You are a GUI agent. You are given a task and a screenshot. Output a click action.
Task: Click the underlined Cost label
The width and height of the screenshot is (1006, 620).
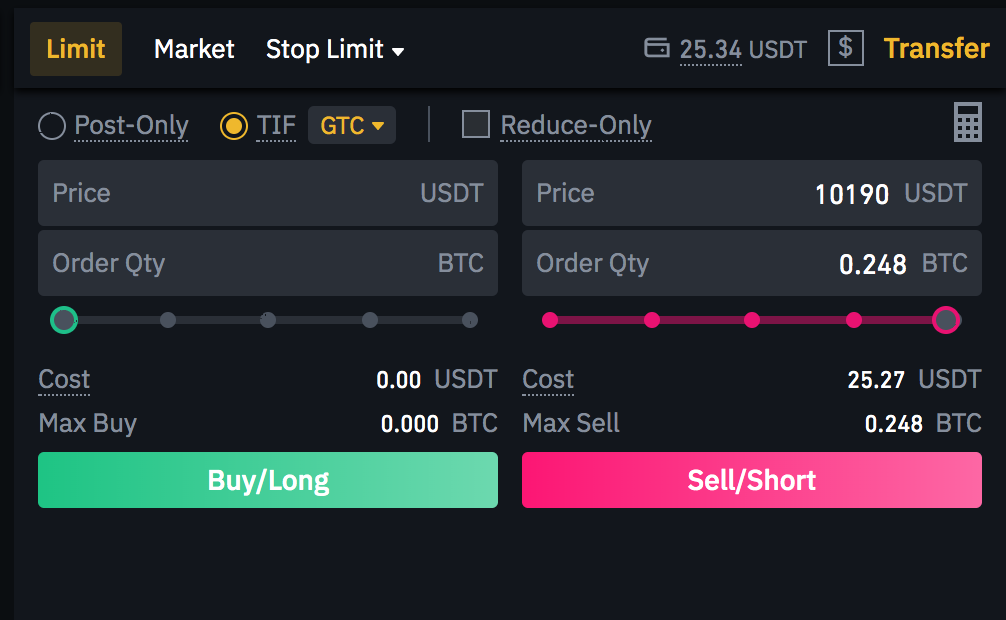[x=63, y=380]
